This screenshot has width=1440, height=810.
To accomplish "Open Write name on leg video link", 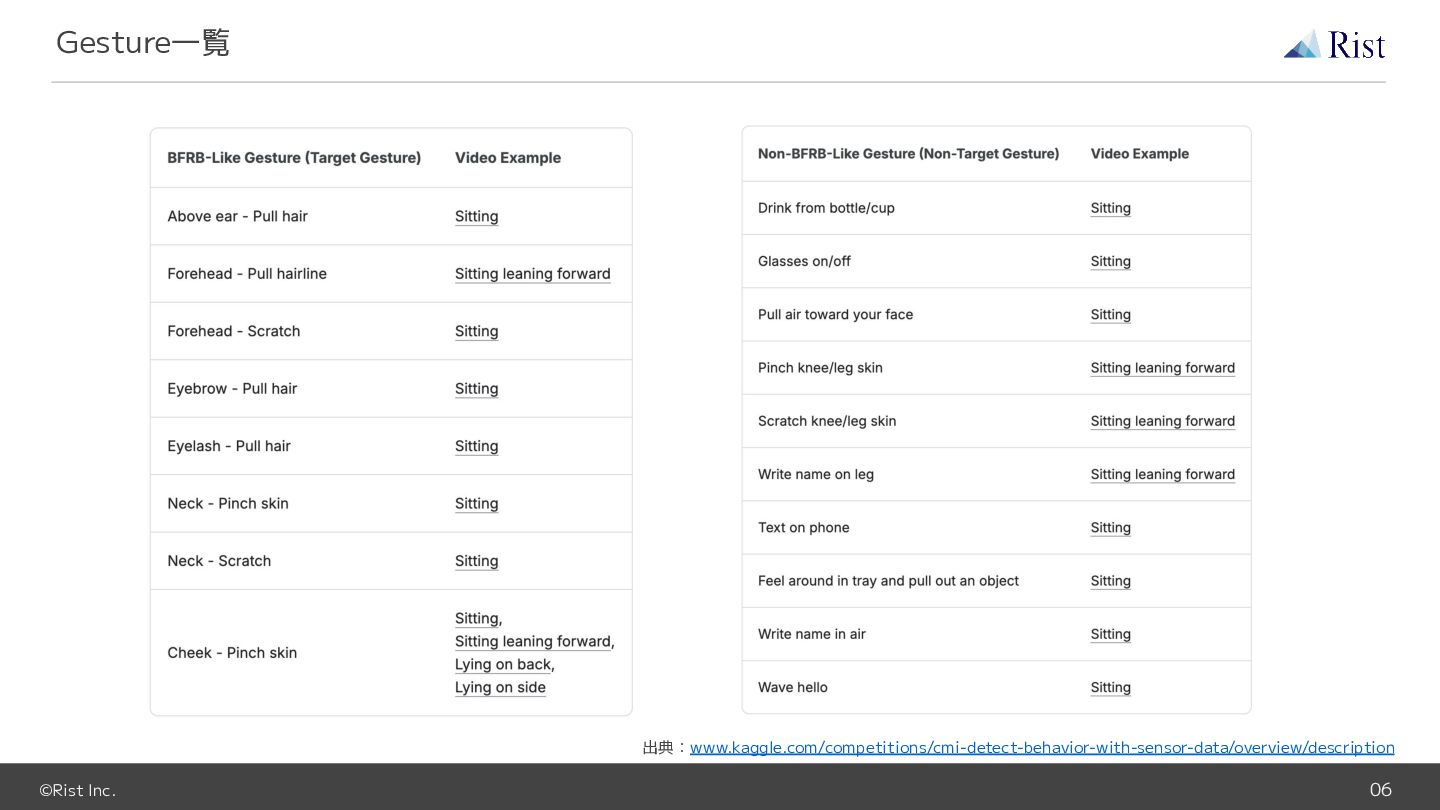I will coord(1162,474).
